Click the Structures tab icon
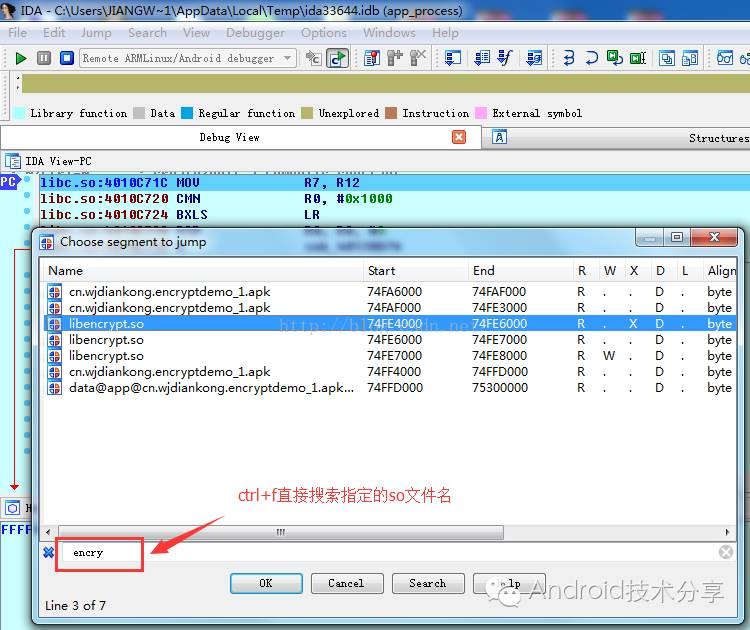 pos(499,137)
